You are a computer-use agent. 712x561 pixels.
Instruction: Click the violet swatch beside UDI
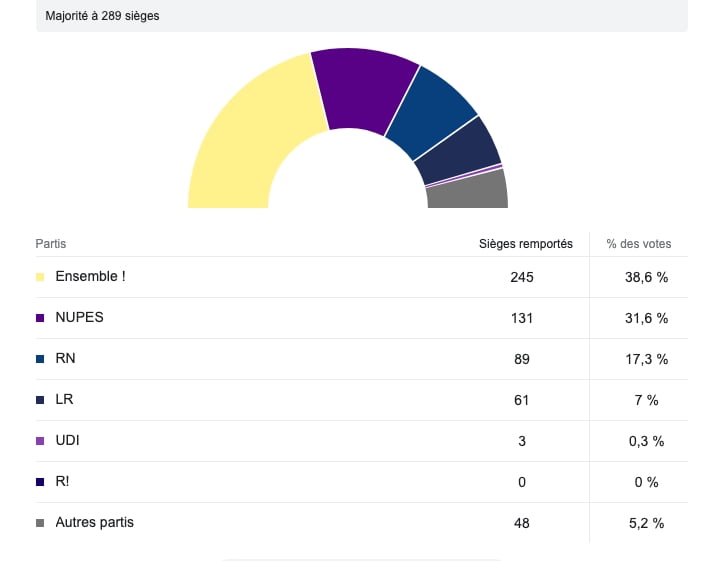[x=40, y=441]
